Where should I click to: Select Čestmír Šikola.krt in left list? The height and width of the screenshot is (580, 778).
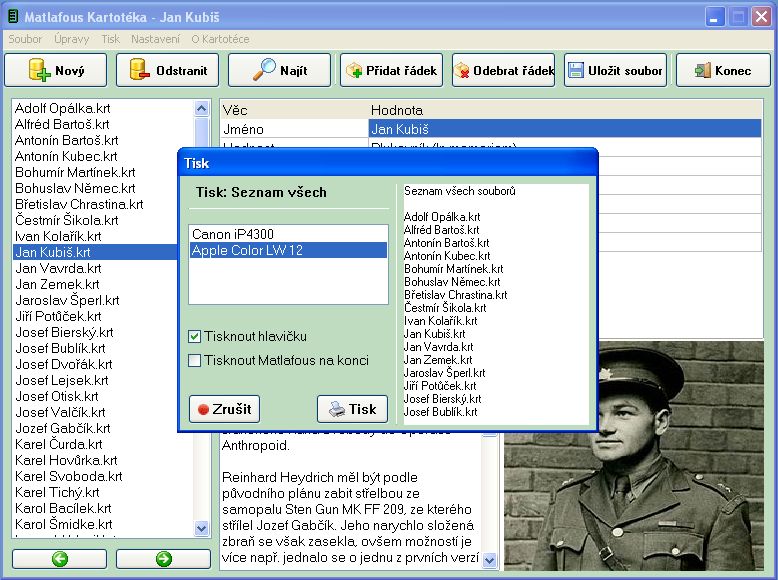(x=66, y=220)
